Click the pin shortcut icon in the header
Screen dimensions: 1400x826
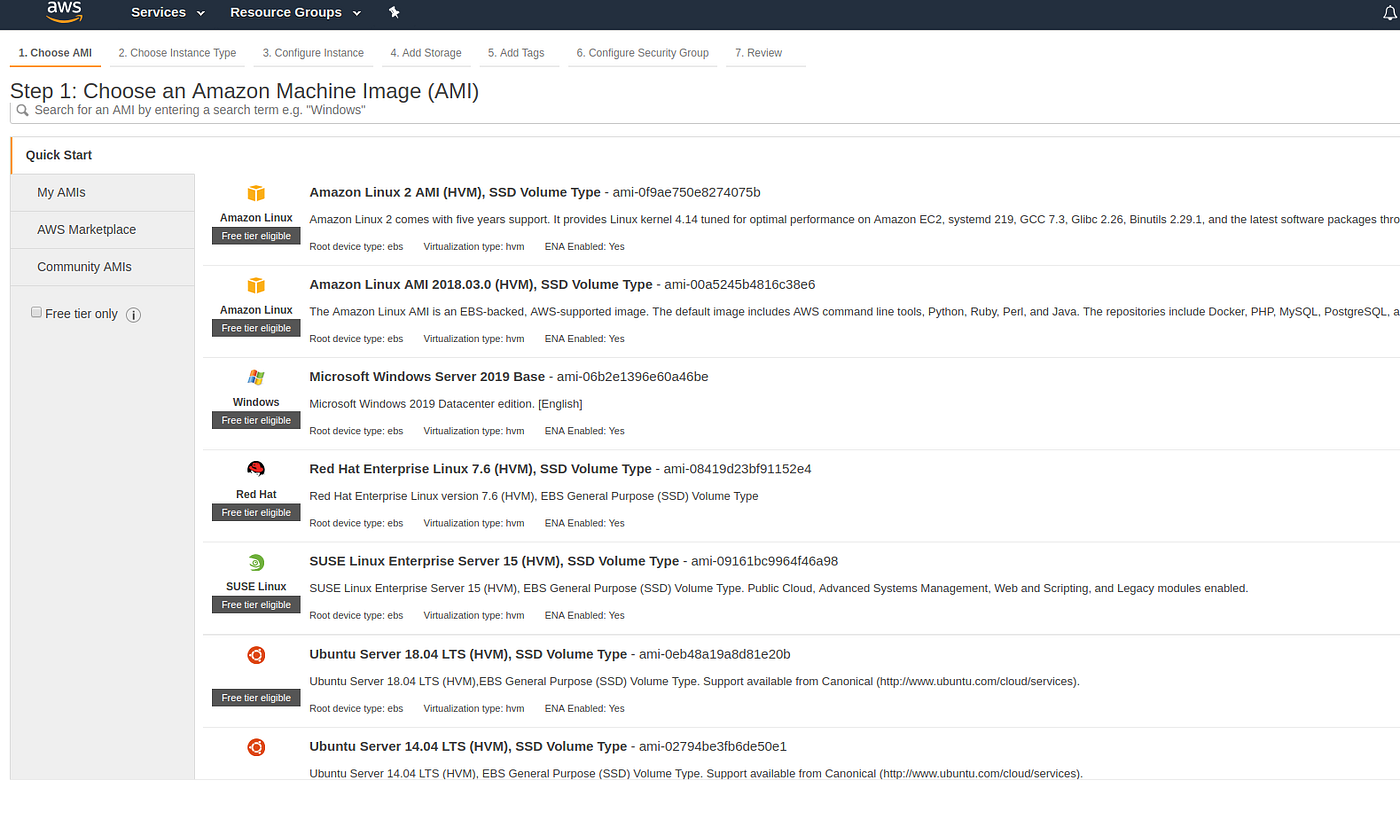click(x=393, y=12)
